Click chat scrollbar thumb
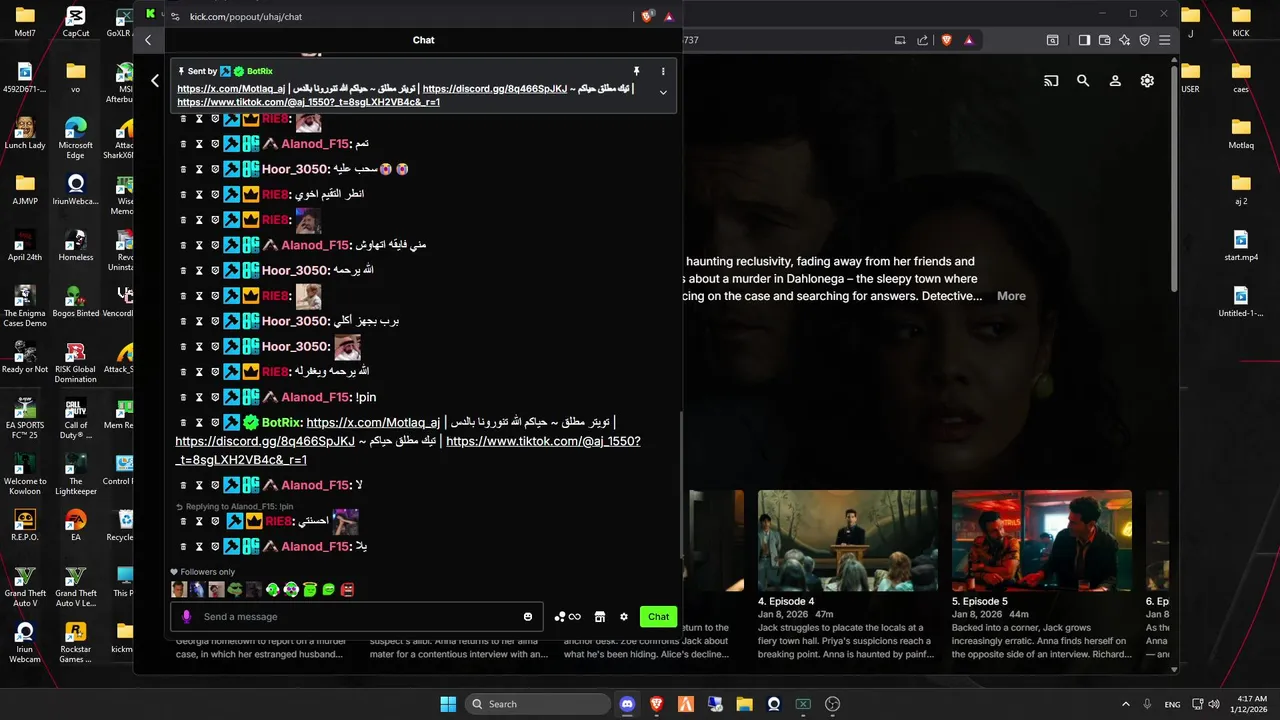Viewport: 1280px width, 720px height. (x=681, y=485)
